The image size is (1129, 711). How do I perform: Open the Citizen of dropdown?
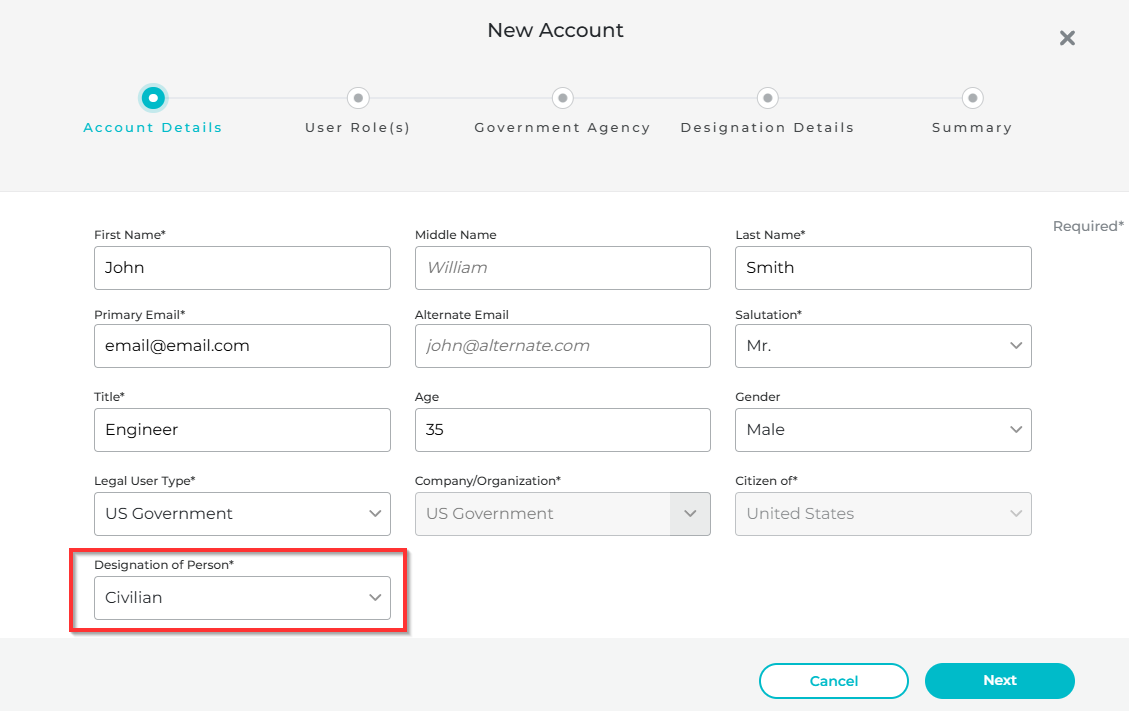click(882, 514)
